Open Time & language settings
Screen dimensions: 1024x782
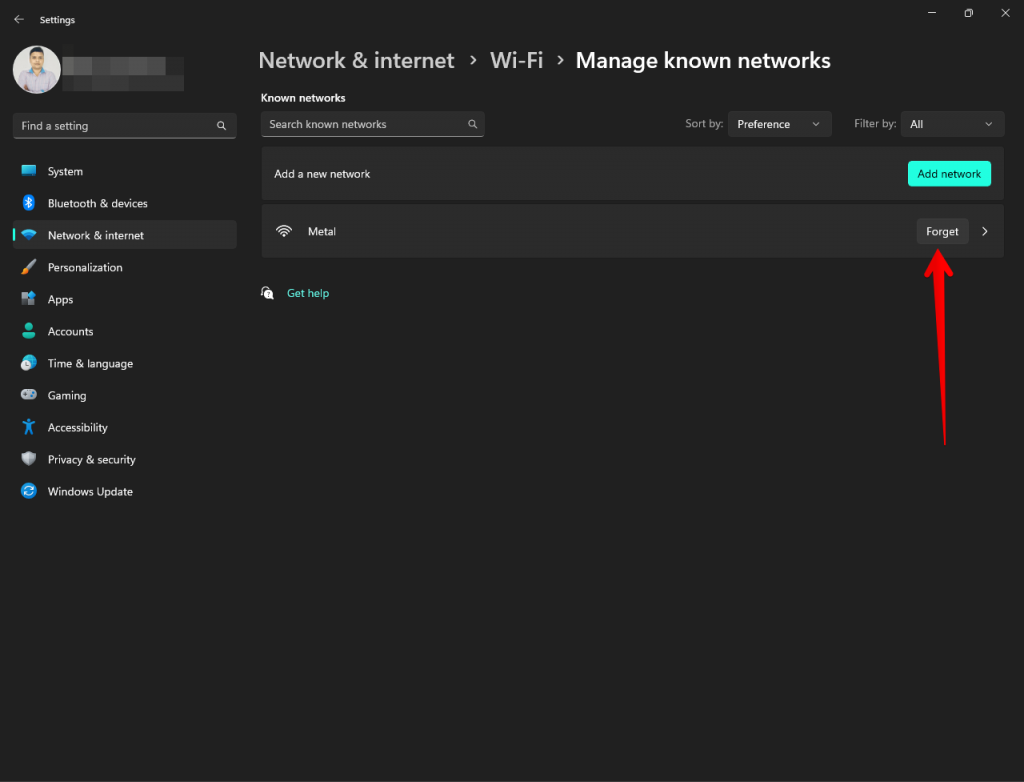tap(125, 363)
